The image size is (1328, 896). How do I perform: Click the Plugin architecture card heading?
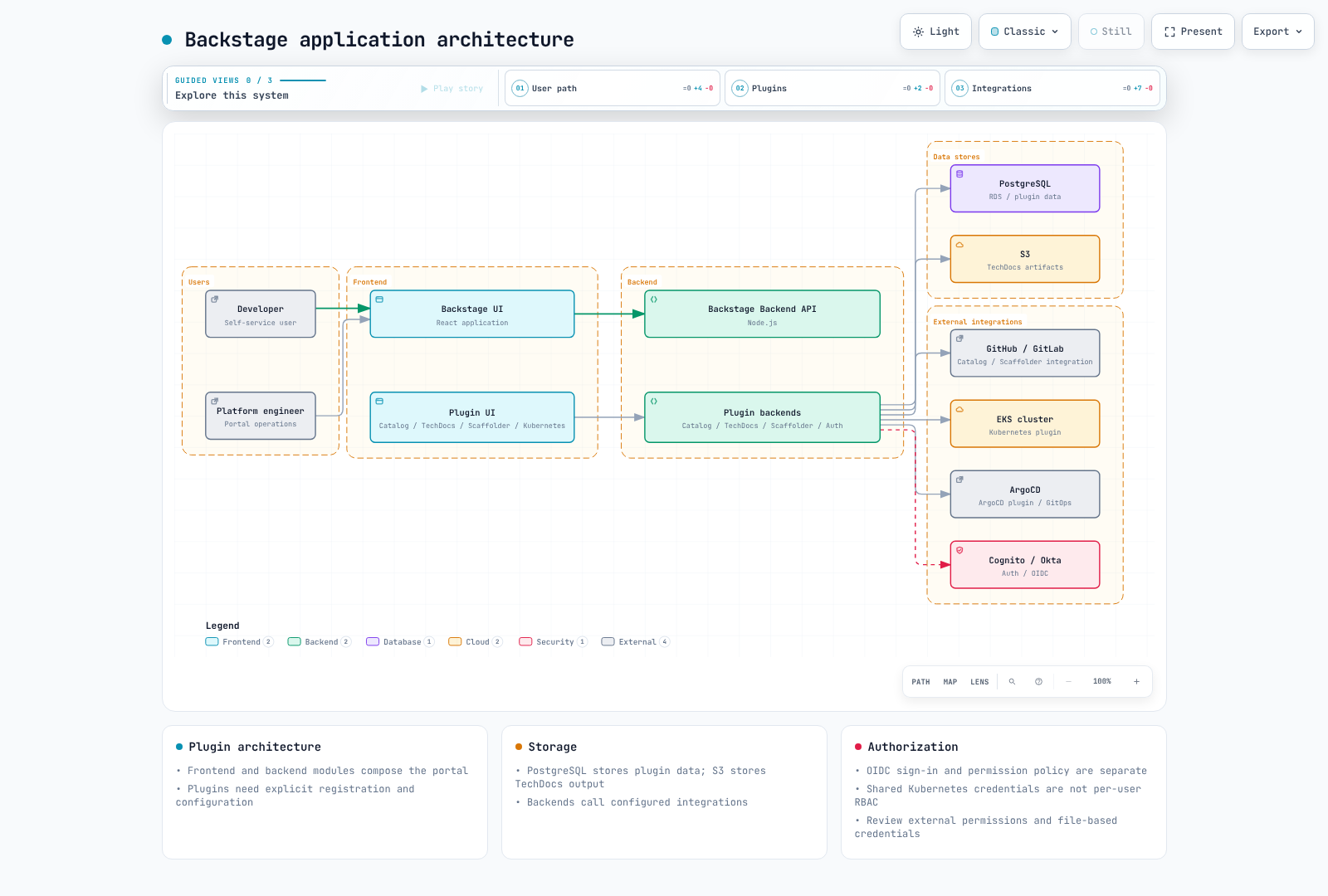[255, 747]
